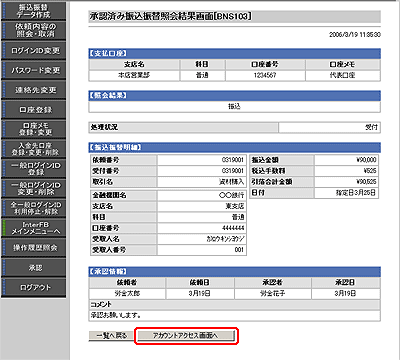The width and height of the screenshot is (400, 360).
Task: Open 全一般ログインID利用停止・解除 item
Action: point(34,208)
